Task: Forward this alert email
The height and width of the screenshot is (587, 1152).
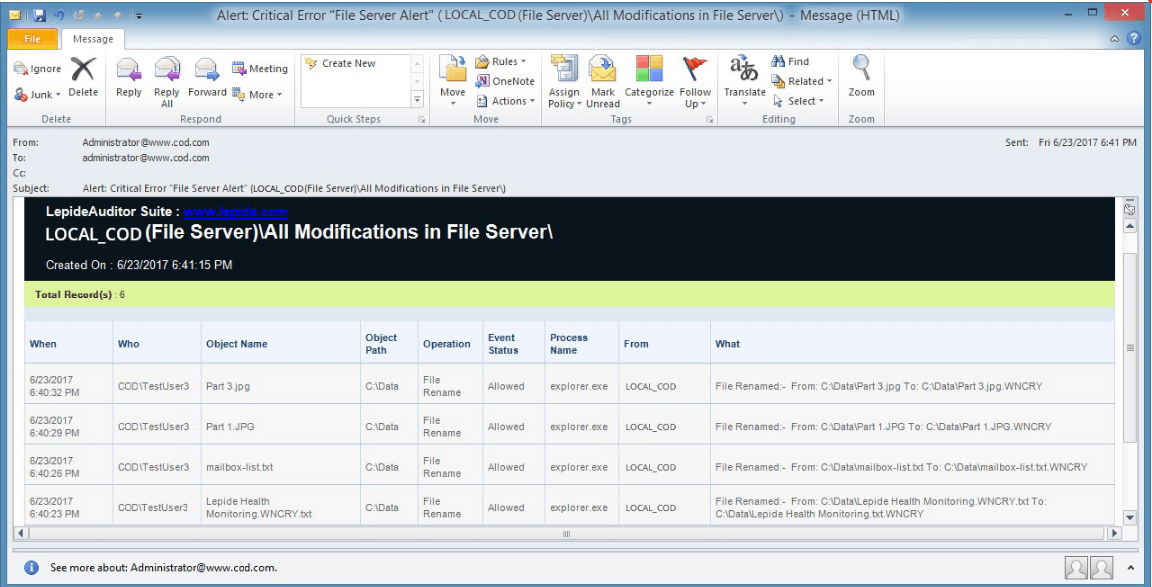Action: point(207,77)
